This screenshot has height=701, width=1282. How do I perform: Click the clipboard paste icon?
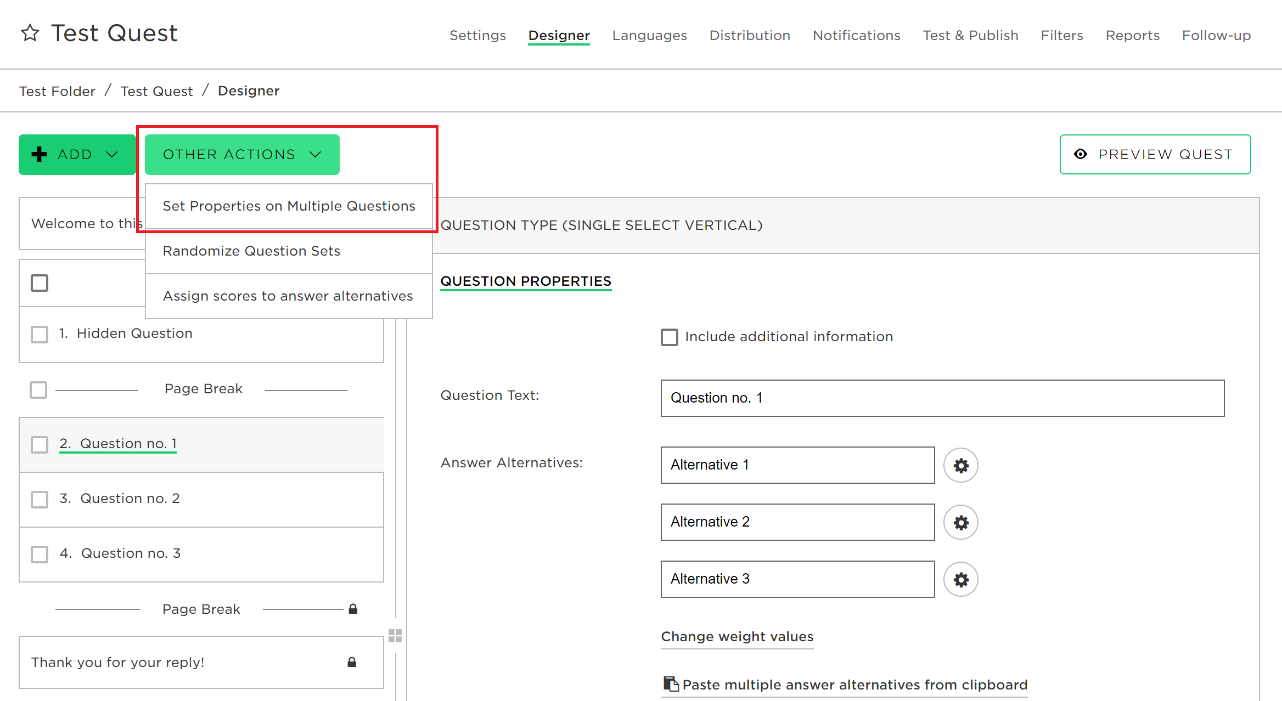pyautogui.click(x=671, y=684)
